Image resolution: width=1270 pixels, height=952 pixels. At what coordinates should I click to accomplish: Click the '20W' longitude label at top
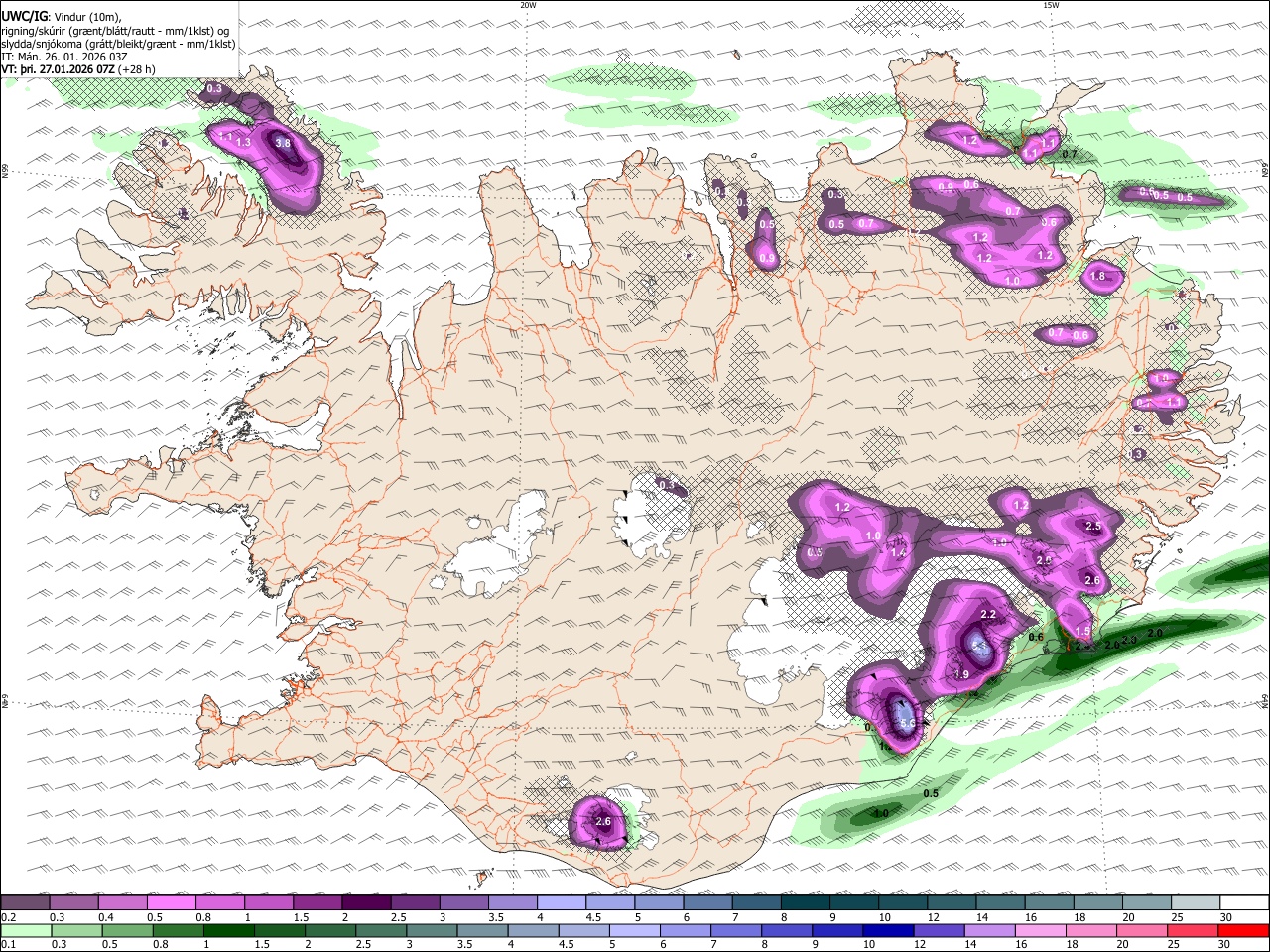[528, 5]
